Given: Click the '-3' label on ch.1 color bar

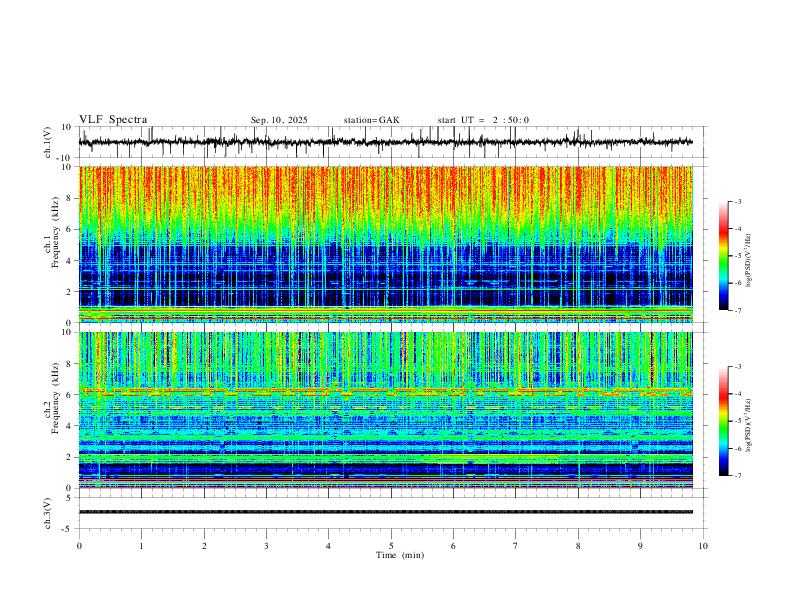Looking at the screenshot, I should point(737,201).
